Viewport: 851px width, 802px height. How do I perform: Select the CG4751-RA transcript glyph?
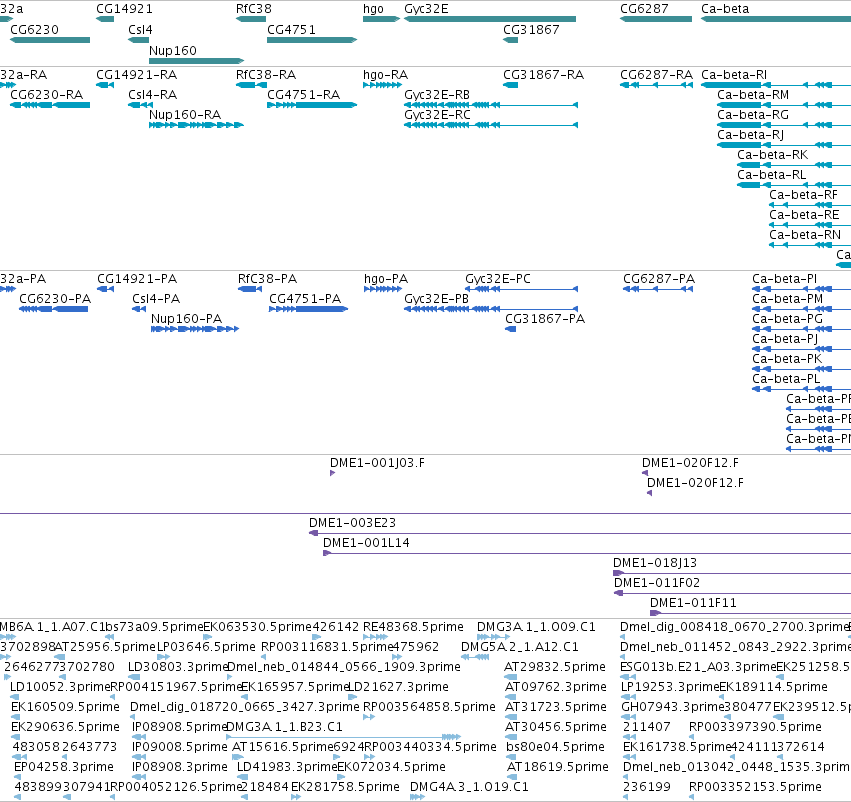312,105
